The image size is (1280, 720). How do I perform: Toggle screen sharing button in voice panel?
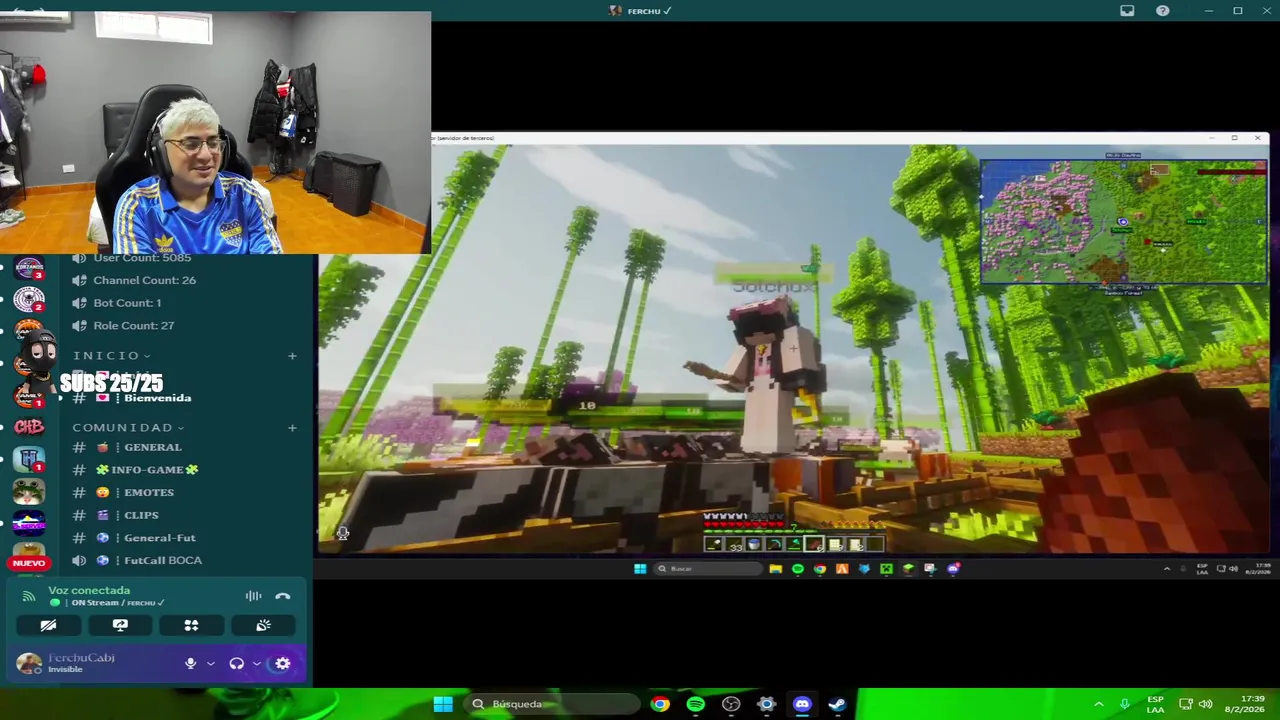pyautogui.click(x=120, y=625)
